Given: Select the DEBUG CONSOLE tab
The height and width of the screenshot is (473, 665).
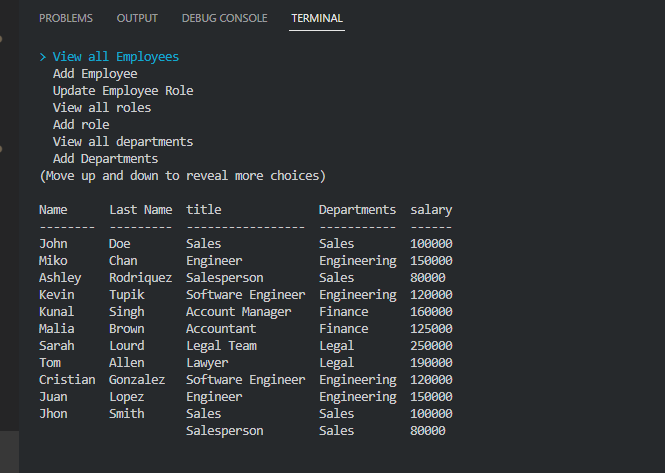Looking at the screenshot, I should [224, 18].
